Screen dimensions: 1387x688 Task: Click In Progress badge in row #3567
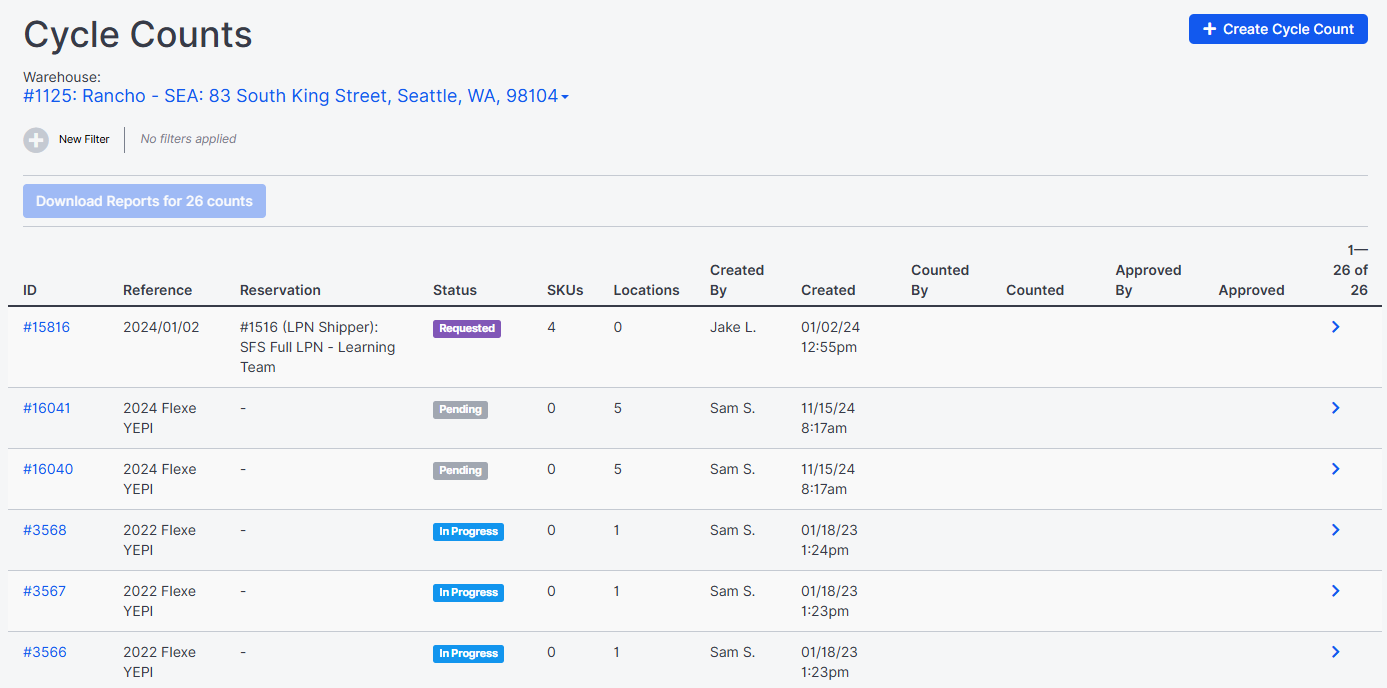468,592
